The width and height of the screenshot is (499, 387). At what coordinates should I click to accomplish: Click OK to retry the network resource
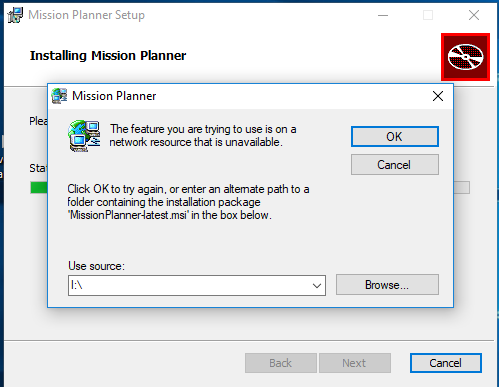pos(395,136)
